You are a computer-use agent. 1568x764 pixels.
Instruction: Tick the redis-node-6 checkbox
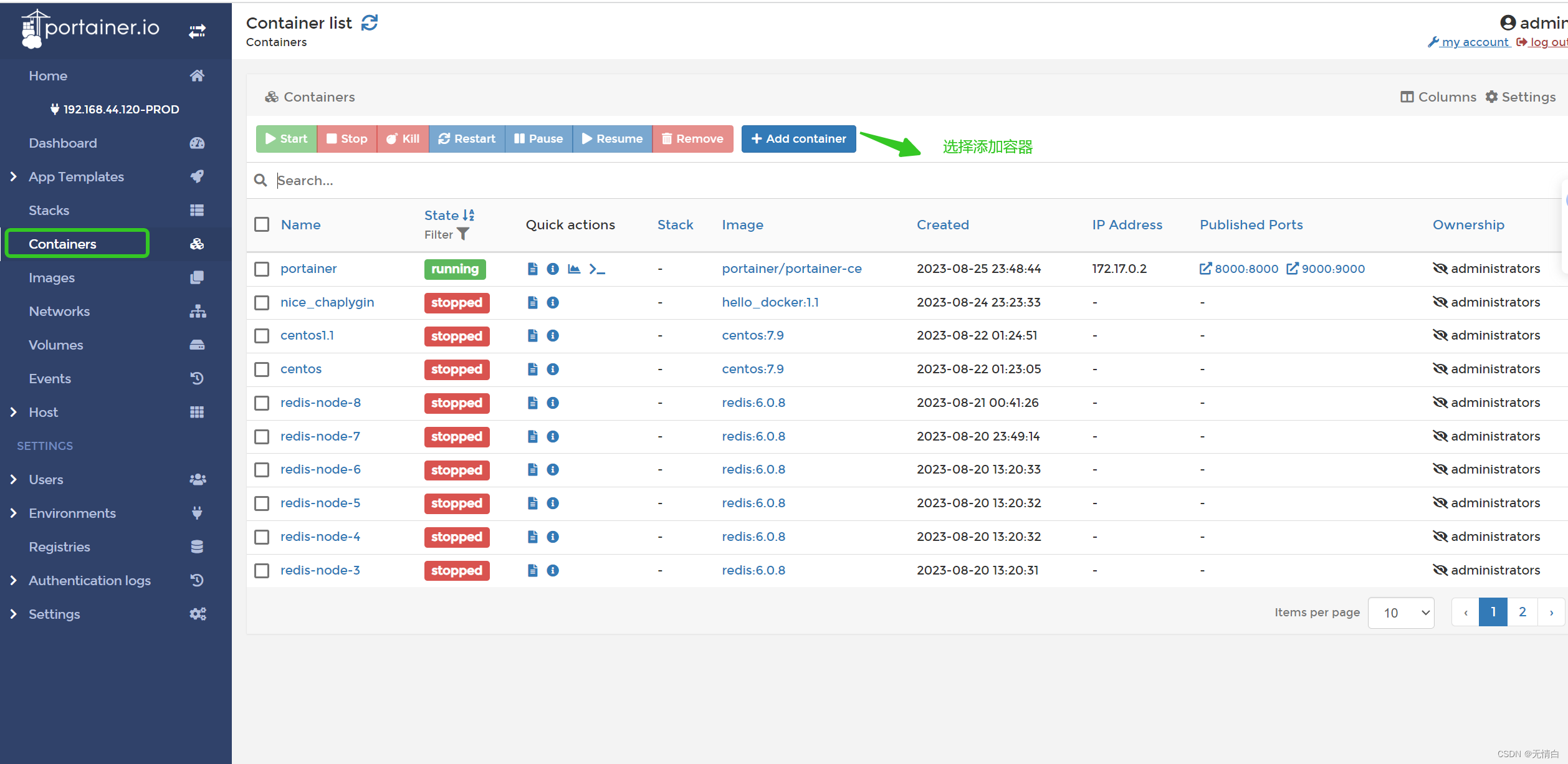tap(262, 469)
